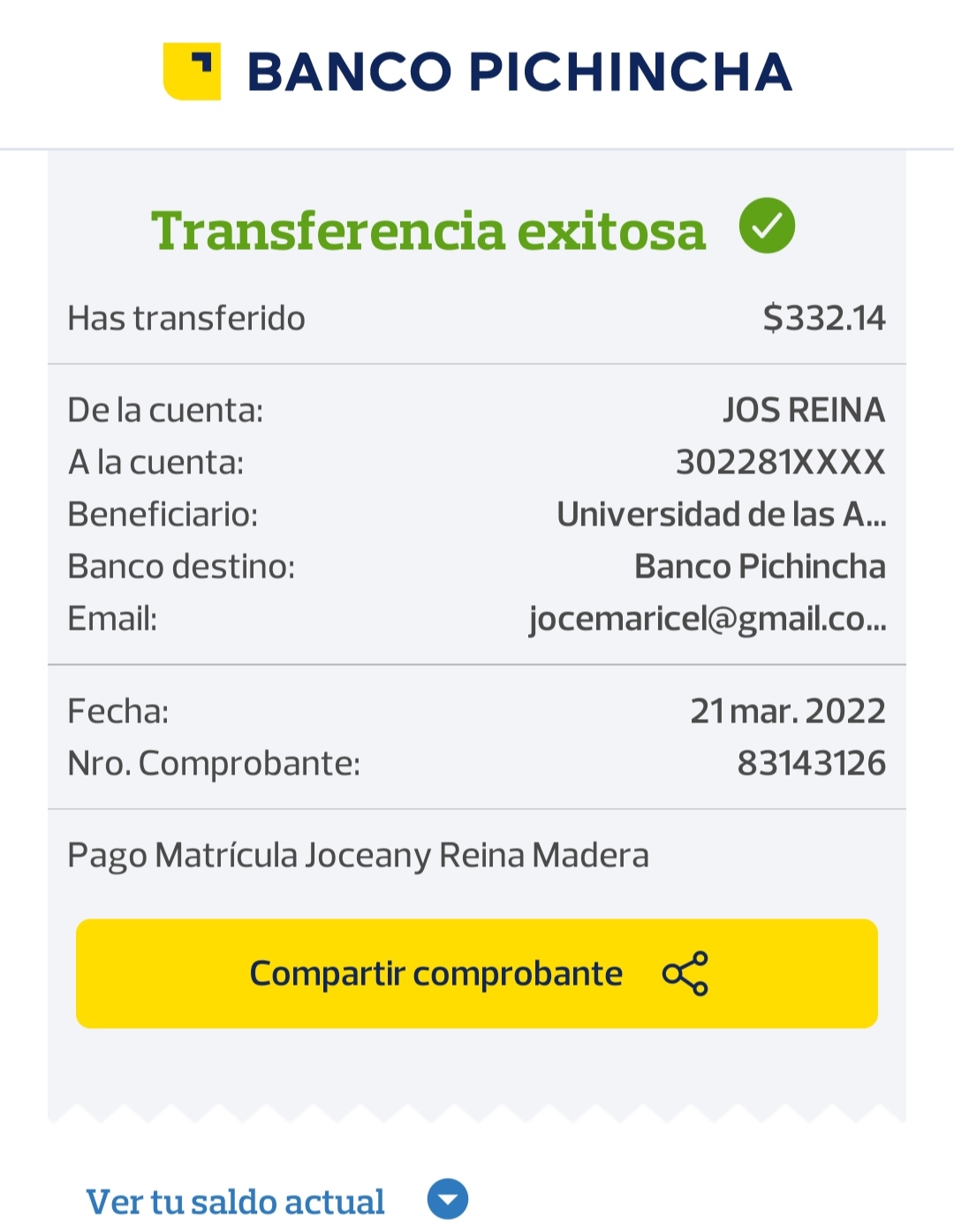Open the Ver tu saldo actual link
954x1232 pixels.
coord(235,1202)
